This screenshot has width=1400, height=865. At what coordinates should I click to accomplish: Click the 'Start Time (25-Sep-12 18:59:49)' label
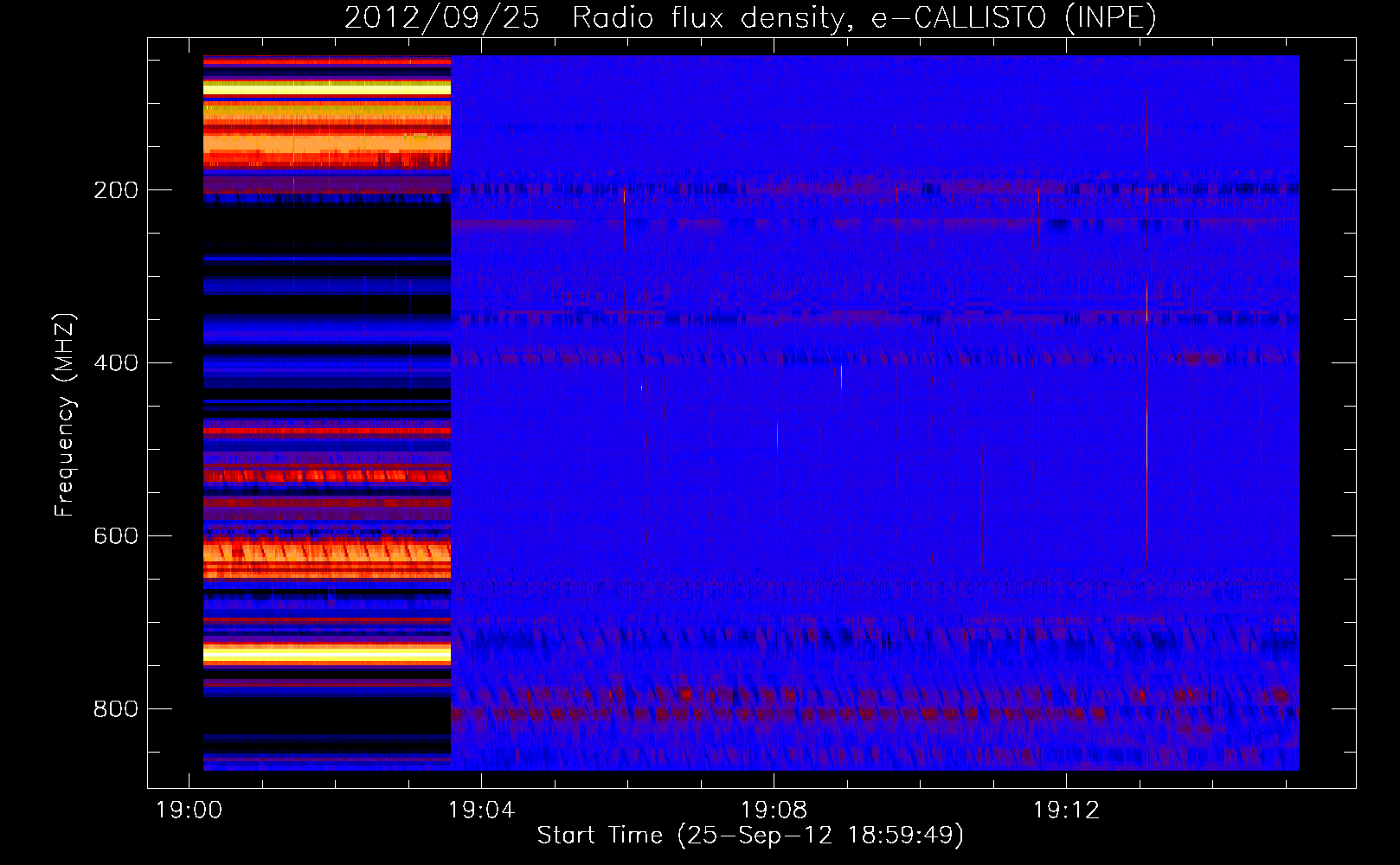[750, 836]
